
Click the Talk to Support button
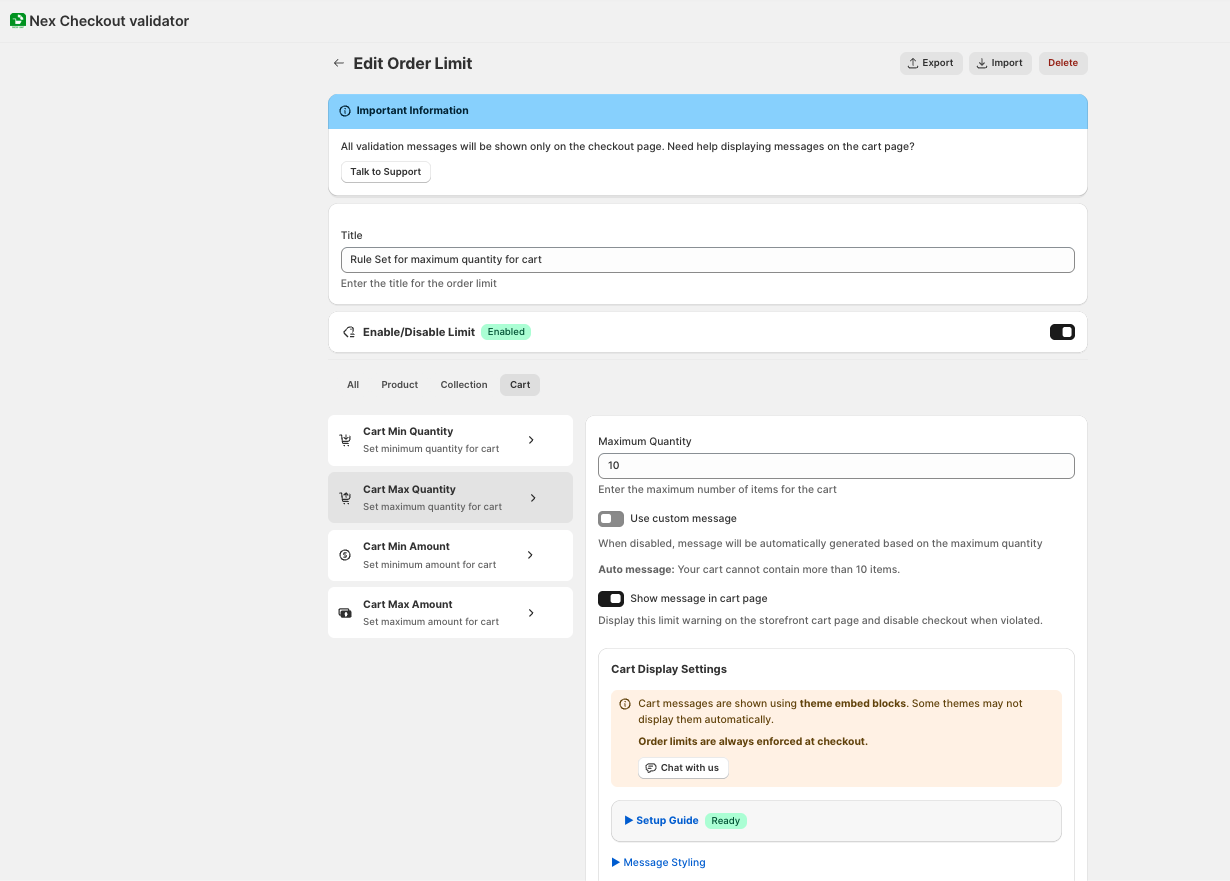(x=385, y=172)
